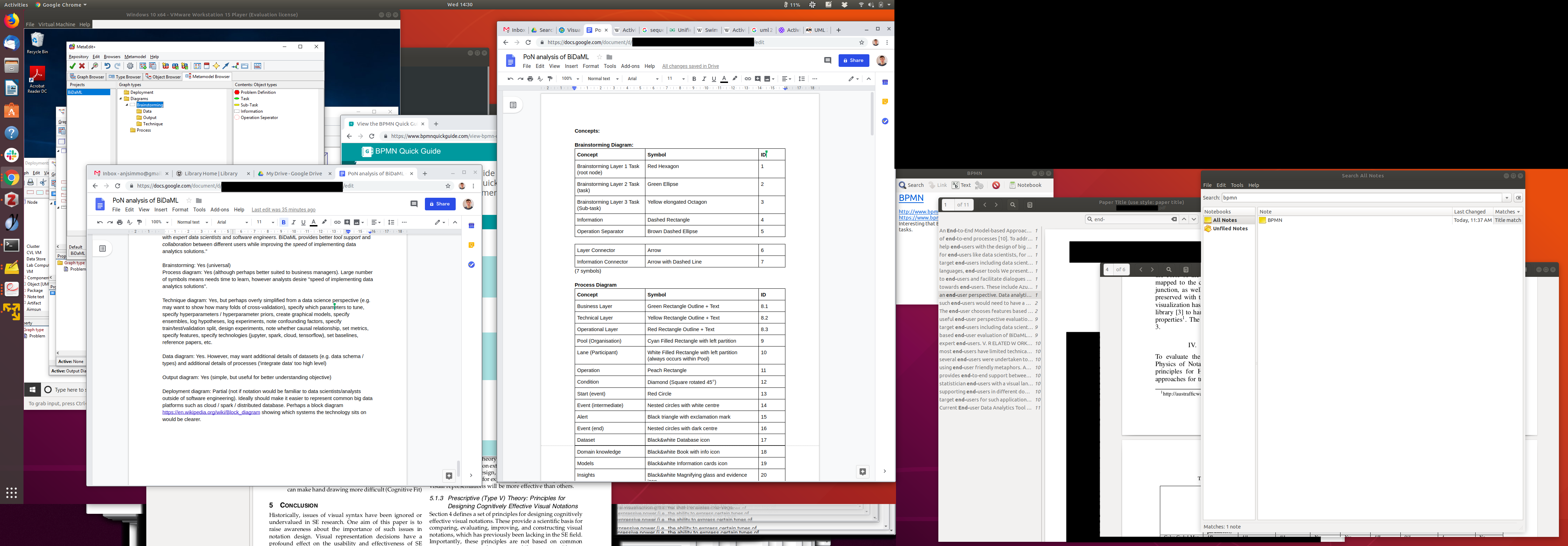The width and height of the screenshot is (1568, 546).
Task: Open comment history icon next to right Share button
Action: 827,60
